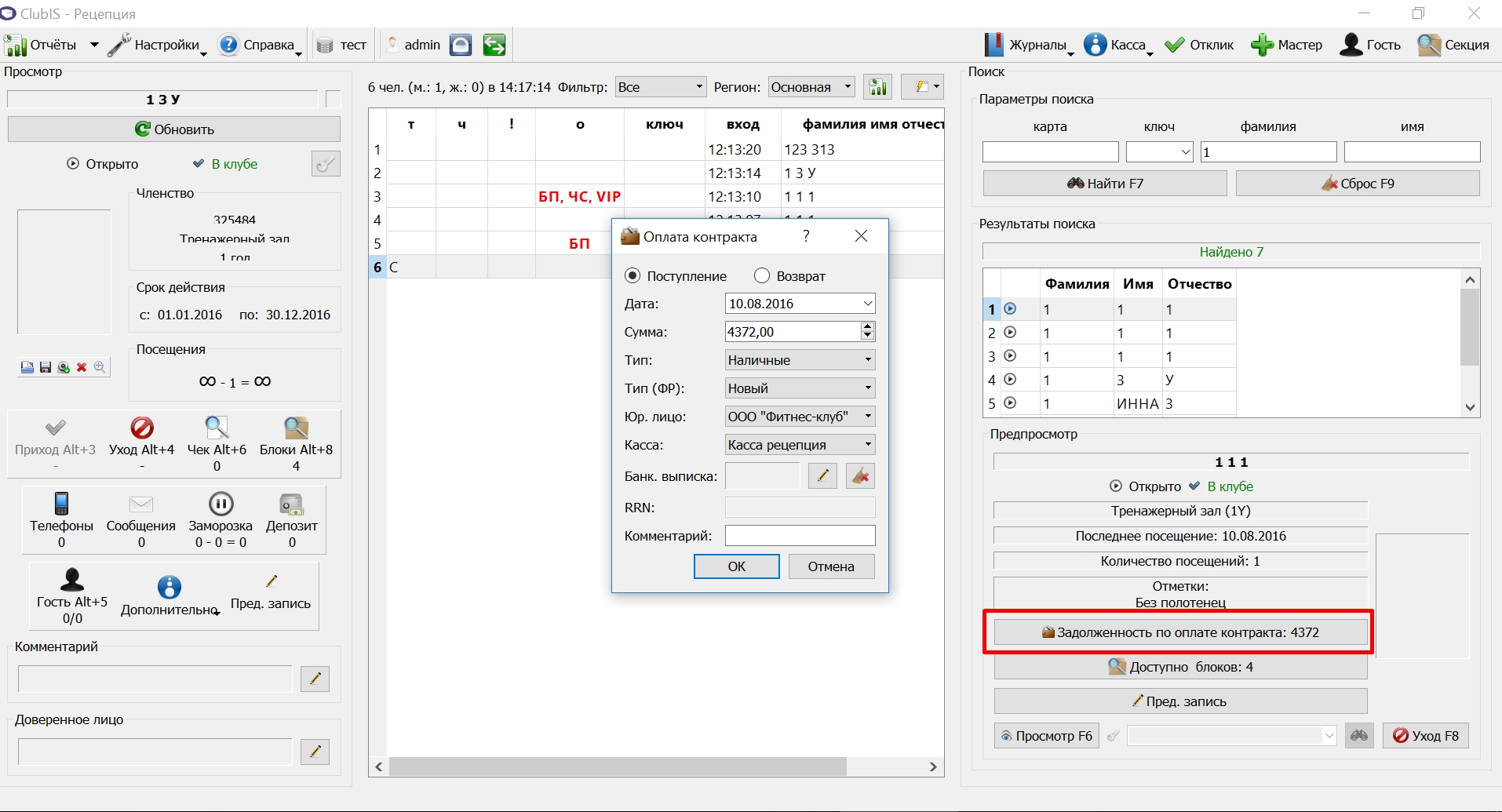
Task: Click the red X delete photo icon
Action: [82, 367]
